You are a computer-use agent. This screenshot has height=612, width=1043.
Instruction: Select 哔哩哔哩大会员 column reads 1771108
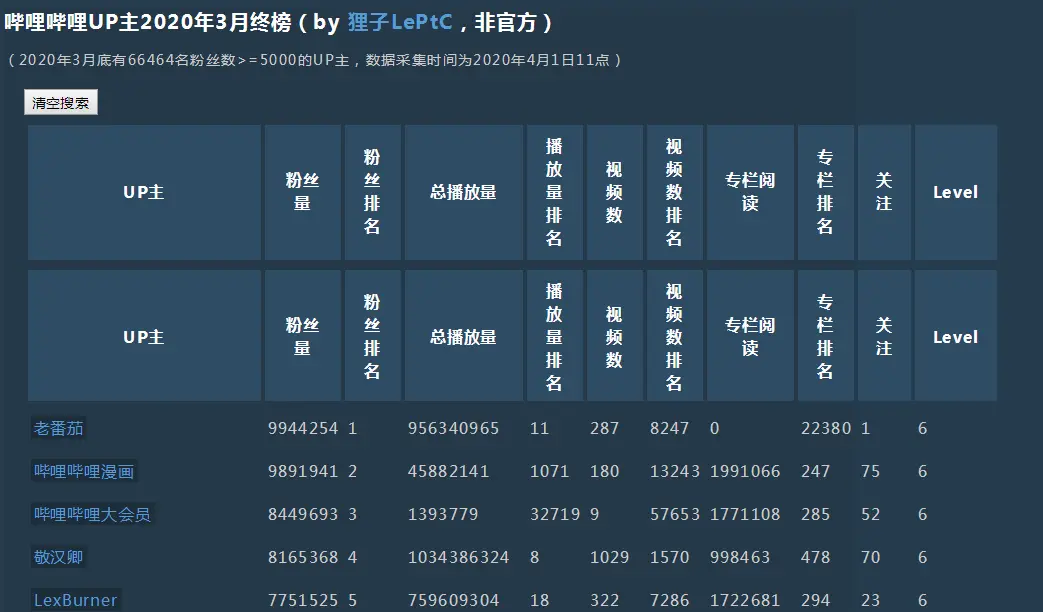pos(745,514)
